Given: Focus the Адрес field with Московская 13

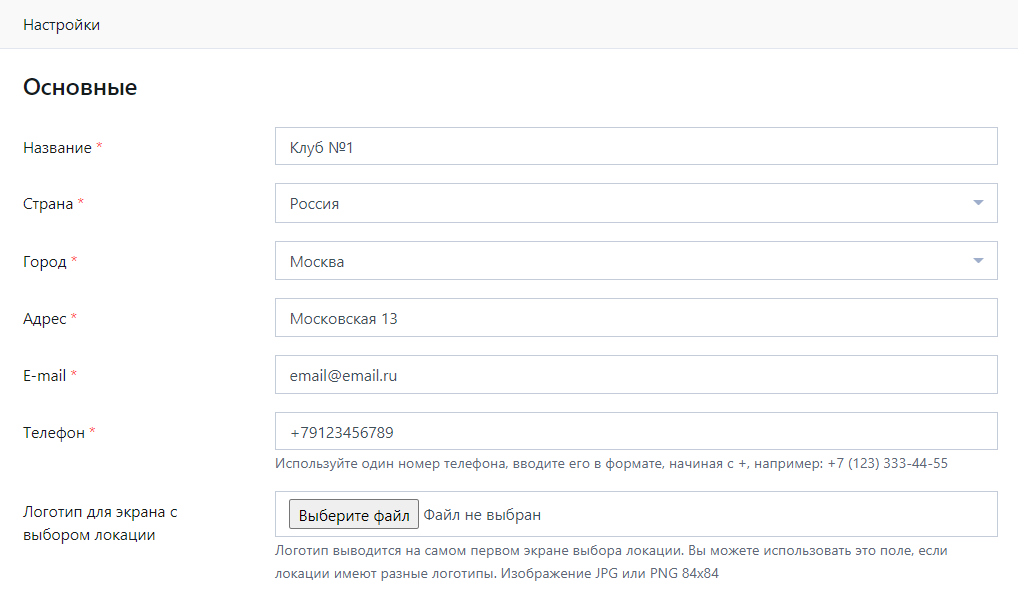Looking at the screenshot, I should point(636,318).
